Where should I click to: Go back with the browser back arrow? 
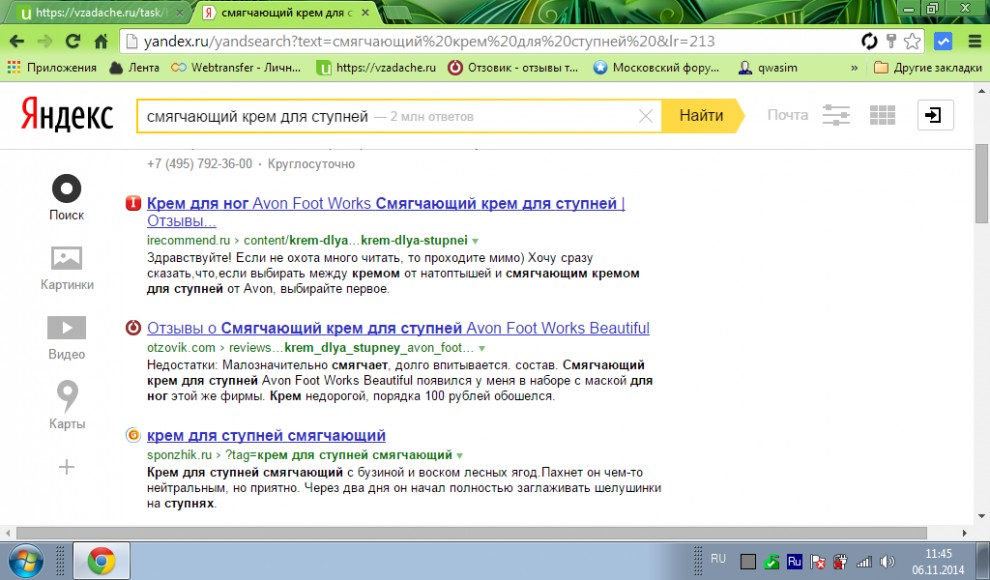[17, 42]
